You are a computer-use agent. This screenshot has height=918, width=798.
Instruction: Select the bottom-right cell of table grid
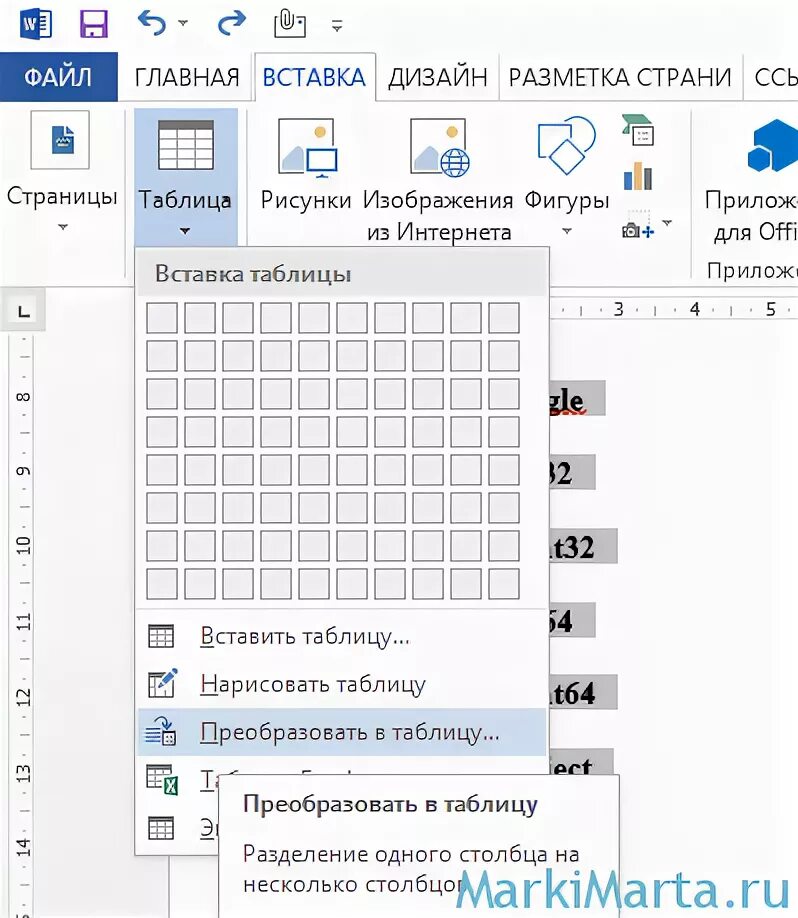(x=504, y=584)
